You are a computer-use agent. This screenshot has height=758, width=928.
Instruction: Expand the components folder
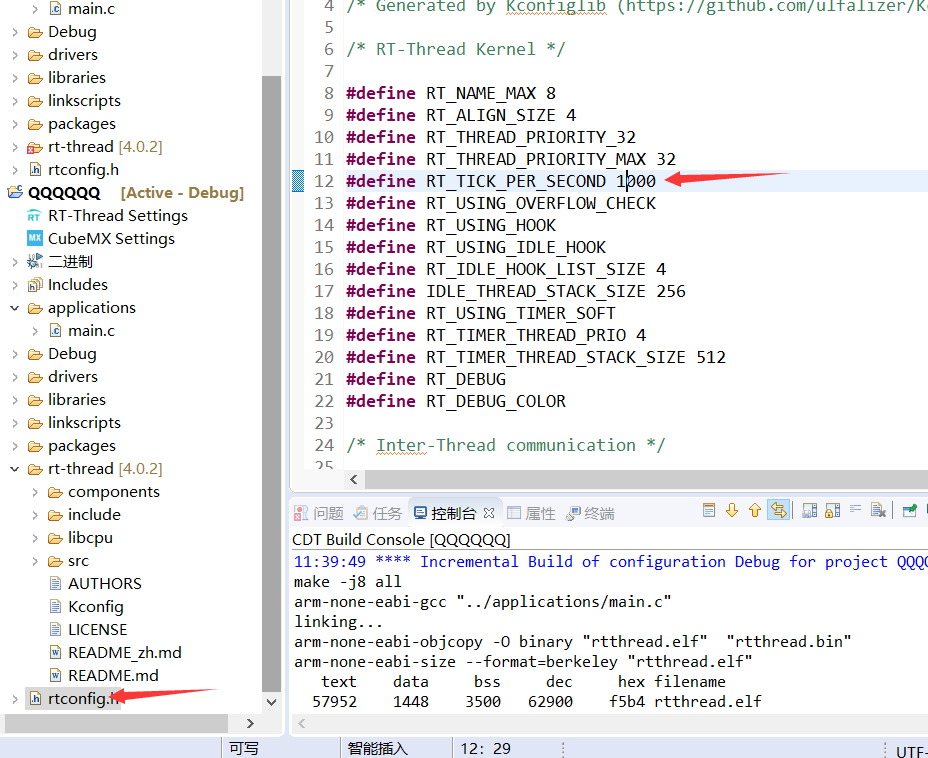[x=35, y=492]
